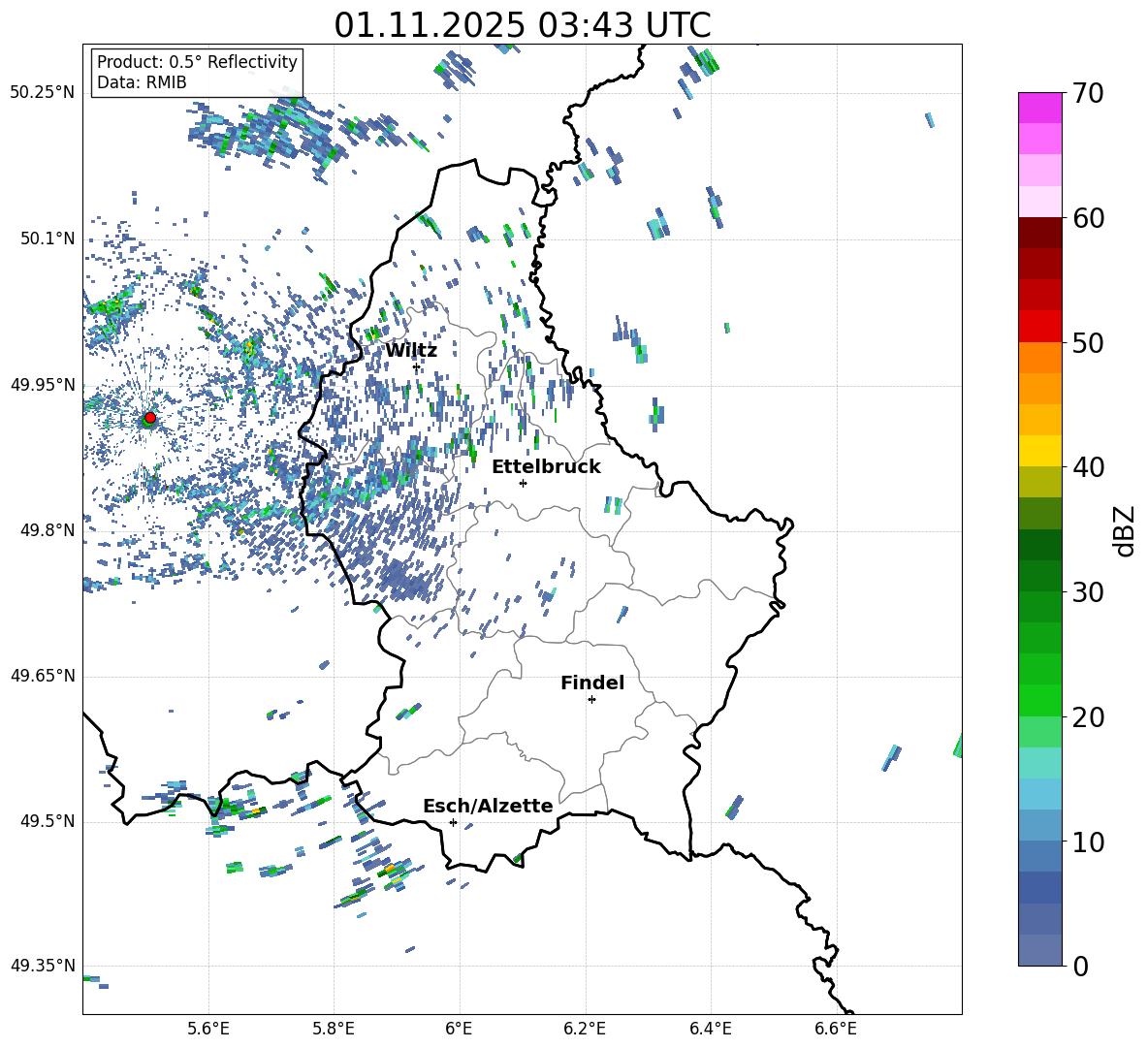Select the Wiltz station label

pyautogui.click(x=411, y=351)
